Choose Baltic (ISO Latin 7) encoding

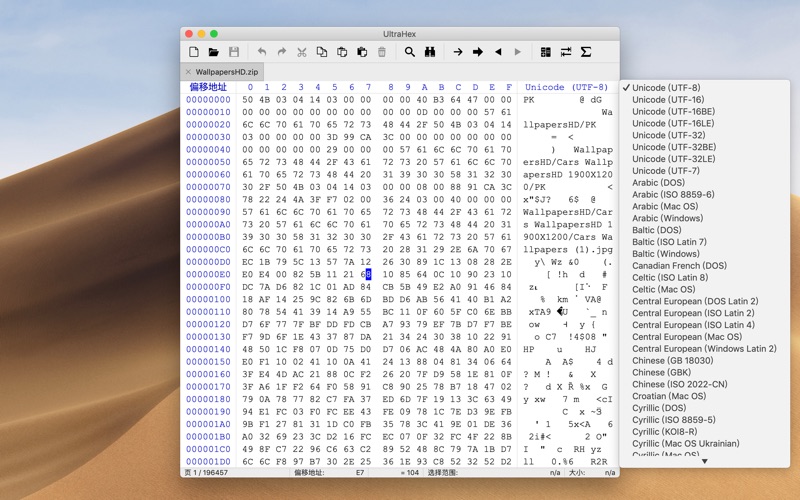(x=669, y=242)
